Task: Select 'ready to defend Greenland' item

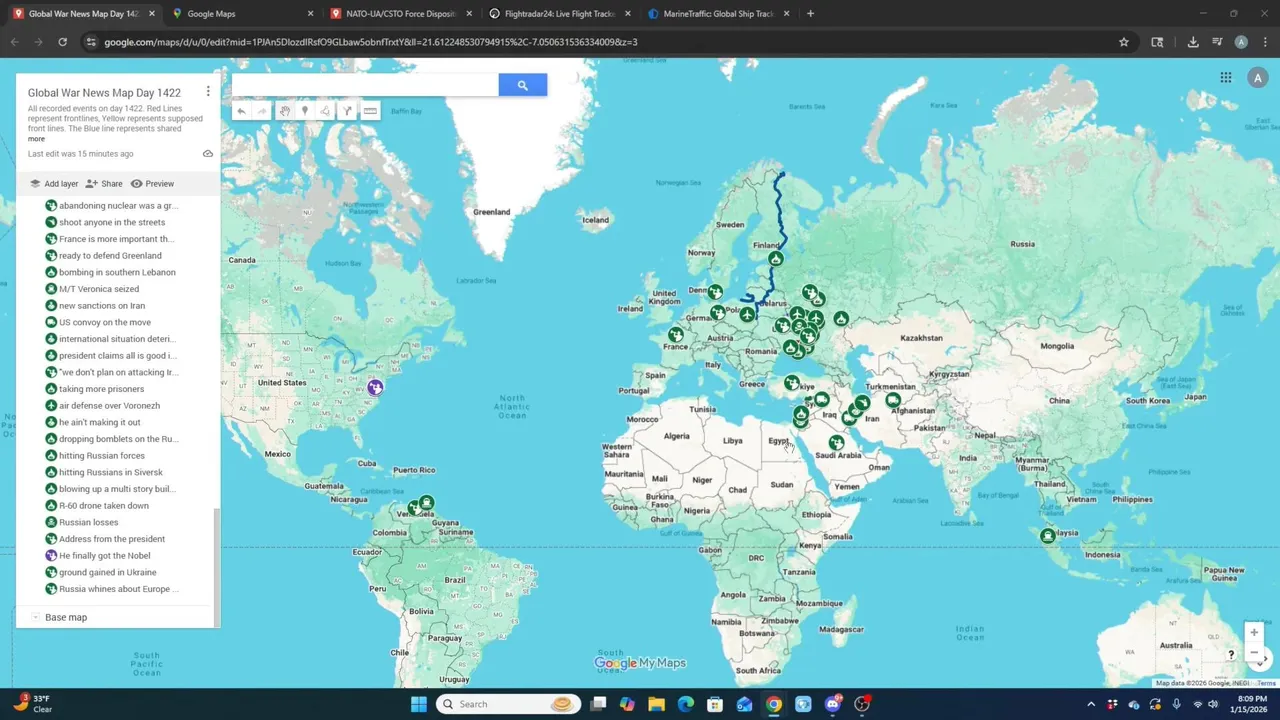Action: tap(110, 256)
